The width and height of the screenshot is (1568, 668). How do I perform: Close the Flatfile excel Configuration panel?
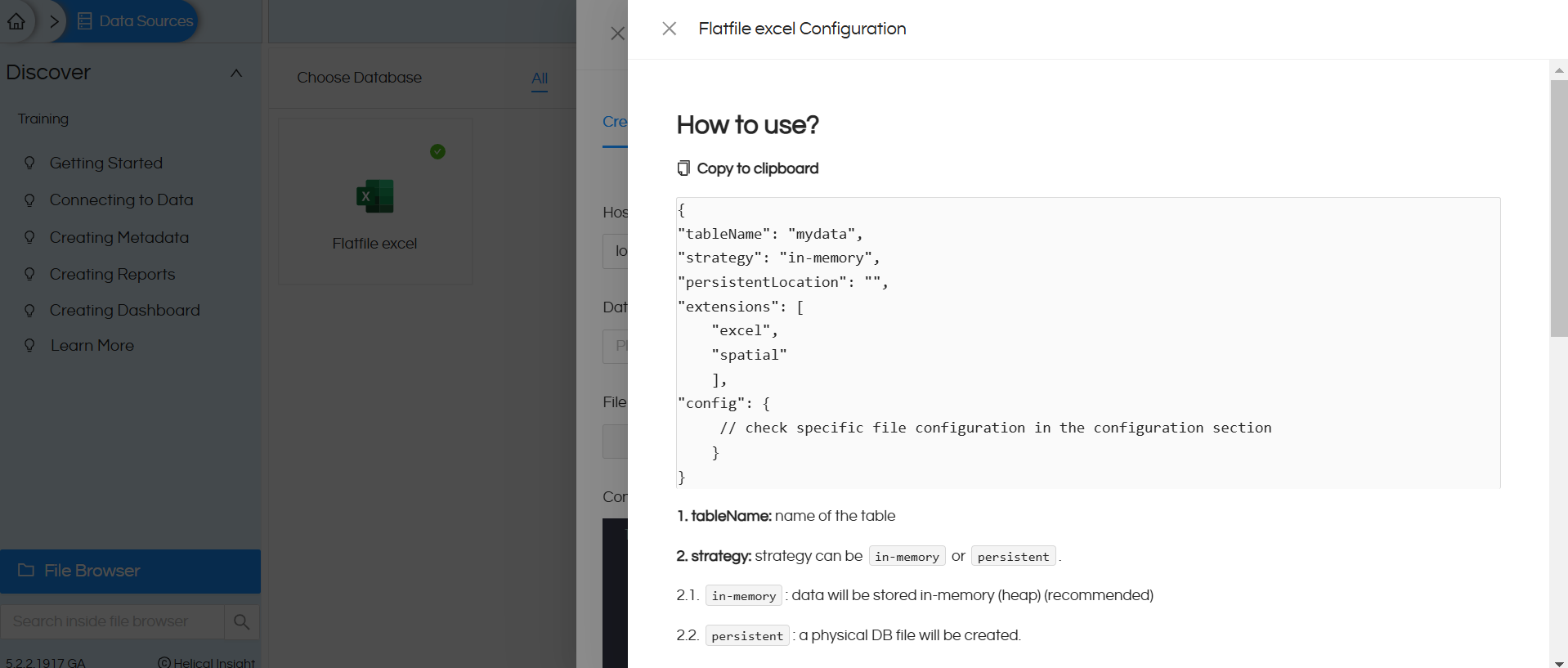(x=669, y=29)
